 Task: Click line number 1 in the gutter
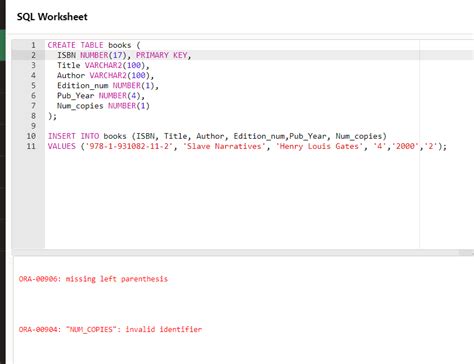coord(33,45)
